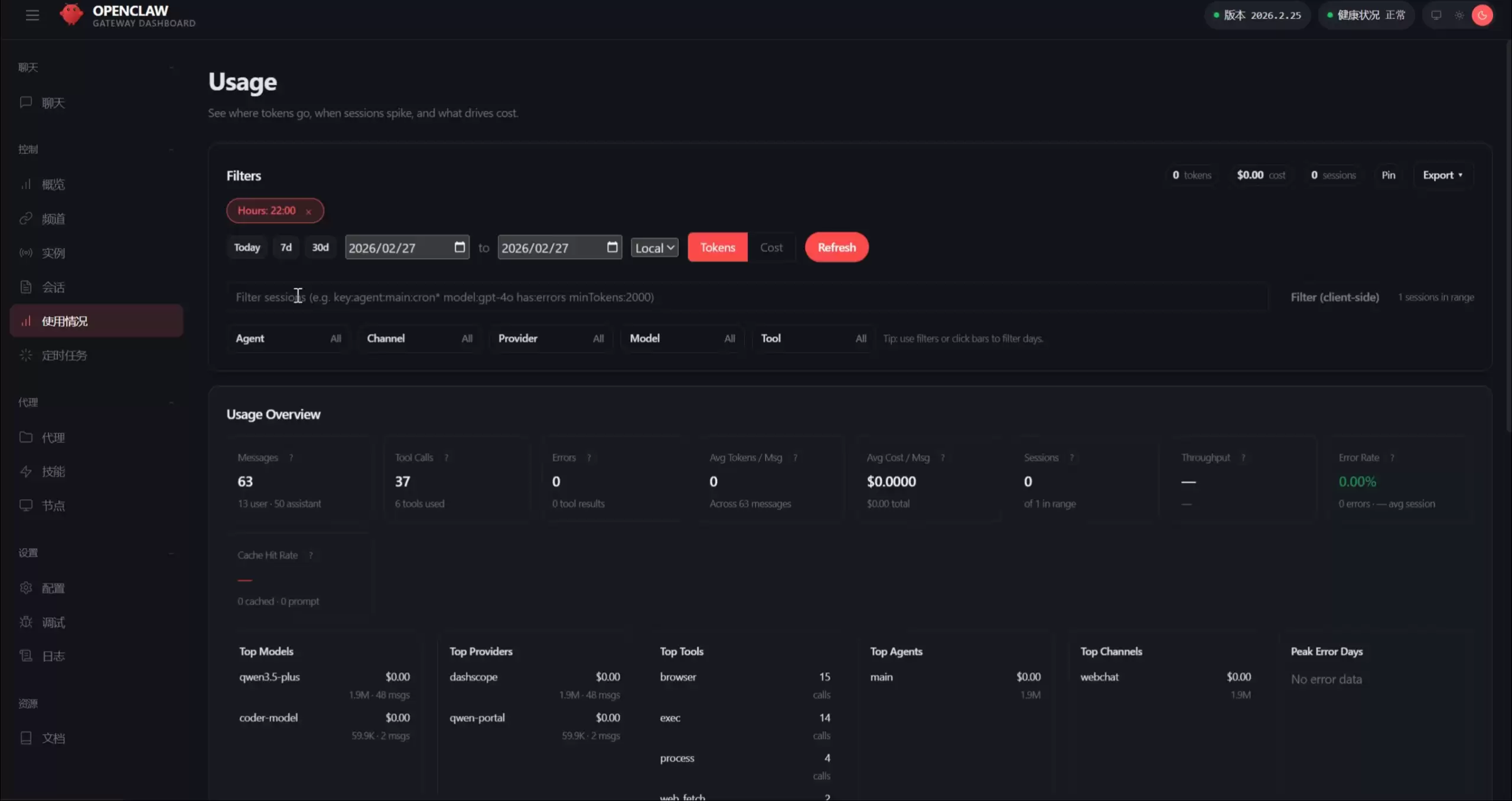The width and height of the screenshot is (1512, 801).
Task: Switch to system theme monitor icon
Action: click(1436, 15)
